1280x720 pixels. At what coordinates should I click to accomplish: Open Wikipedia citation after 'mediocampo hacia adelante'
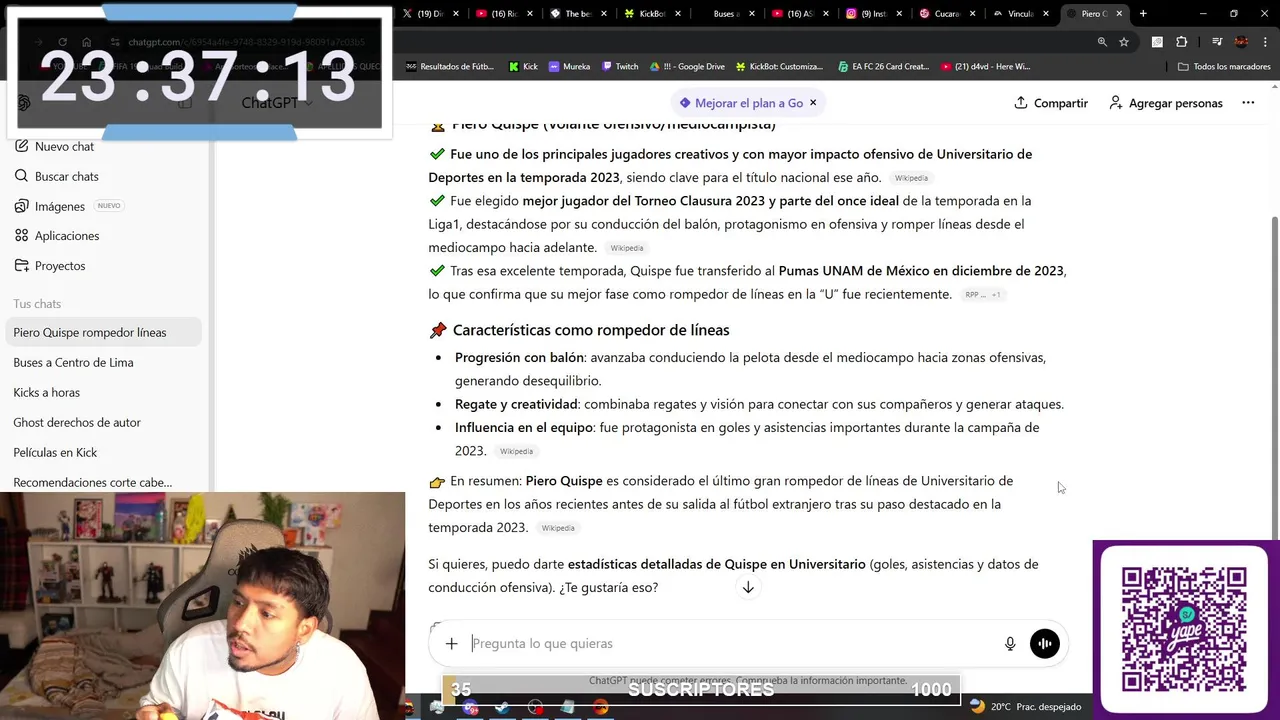click(x=627, y=248)
